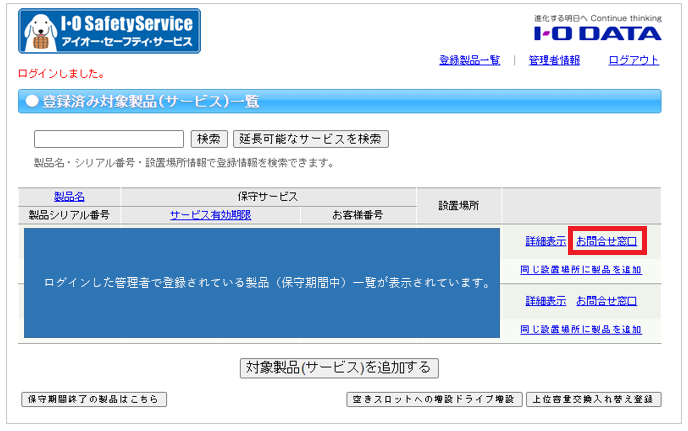Screen dimensions: 688x431
Task: Open the highlighted お問合せ窓口 link in first row
Action: coord(607,241)
